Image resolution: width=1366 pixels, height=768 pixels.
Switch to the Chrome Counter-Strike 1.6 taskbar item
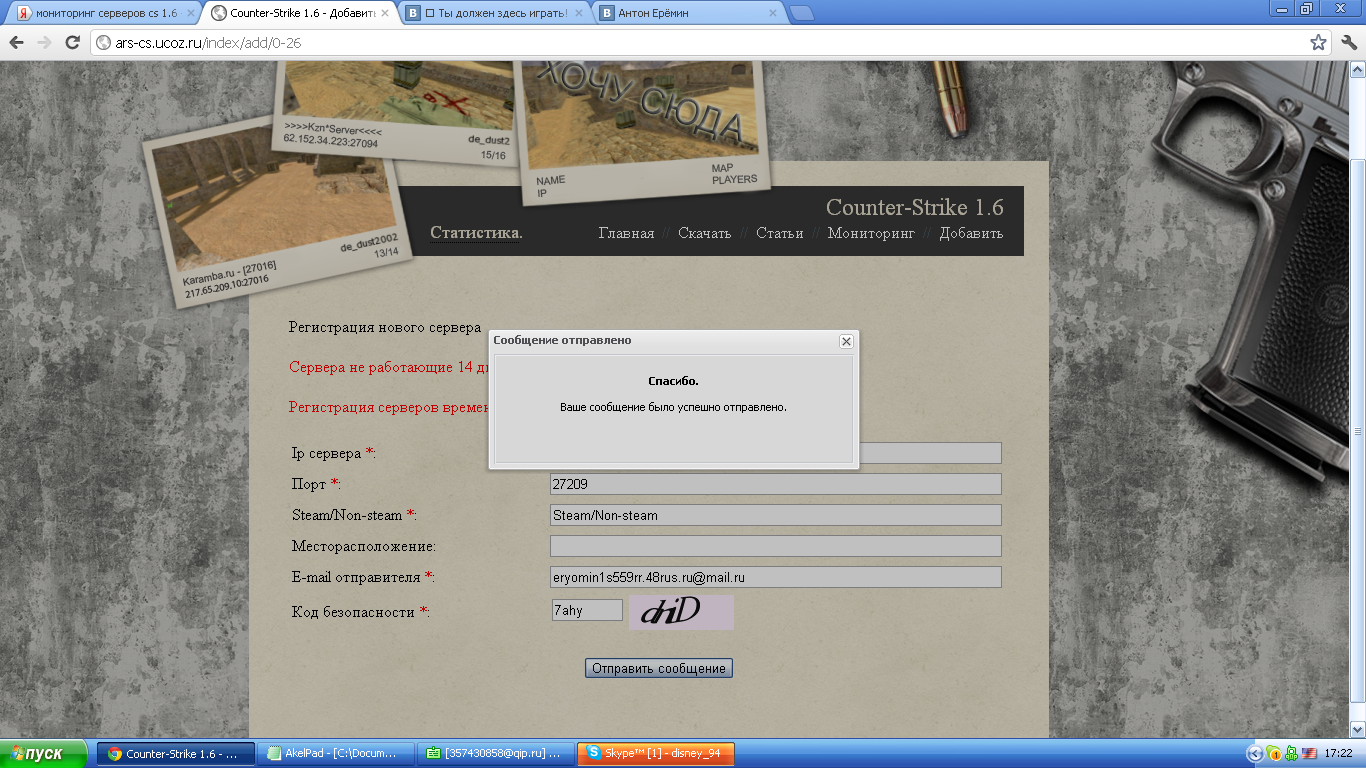click(x=174, y=754)
